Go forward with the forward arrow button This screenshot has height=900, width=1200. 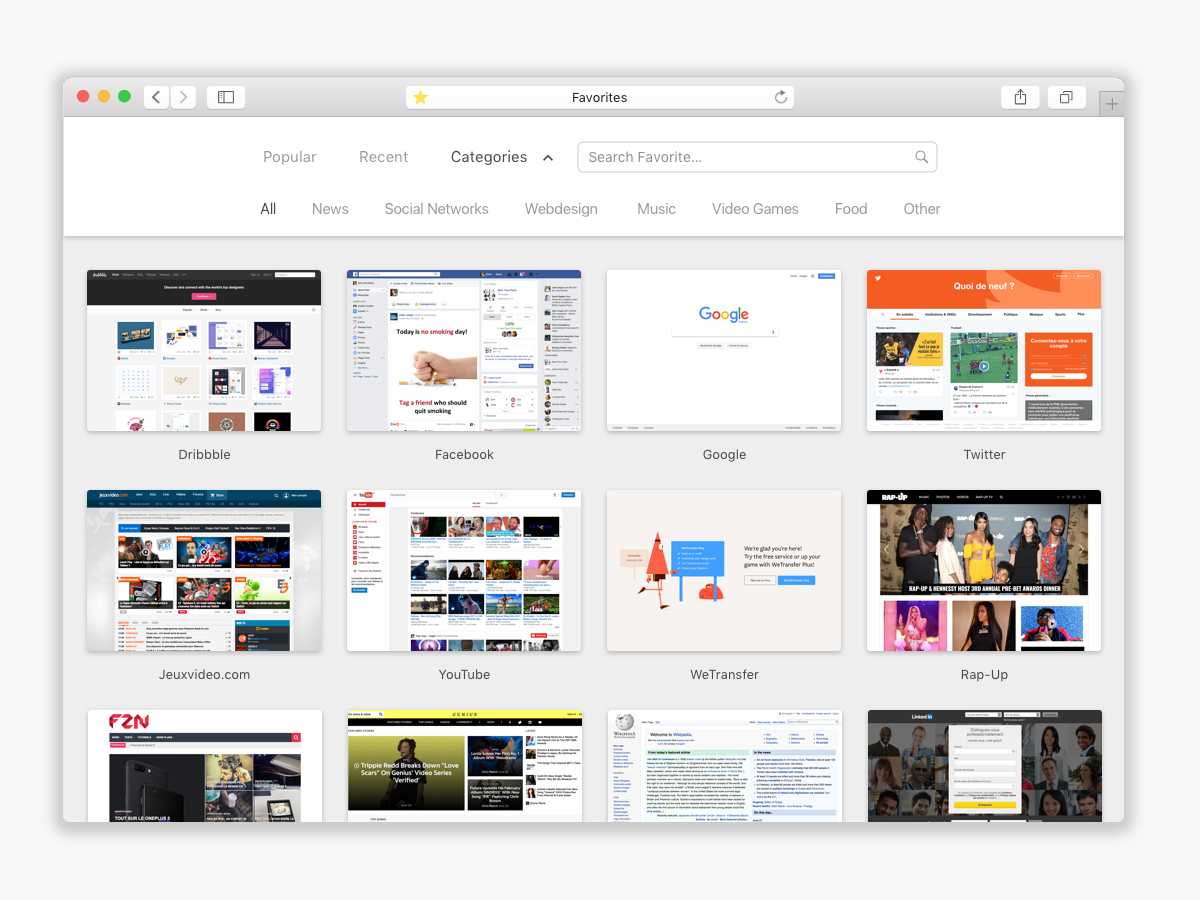(x=183, y=97)
